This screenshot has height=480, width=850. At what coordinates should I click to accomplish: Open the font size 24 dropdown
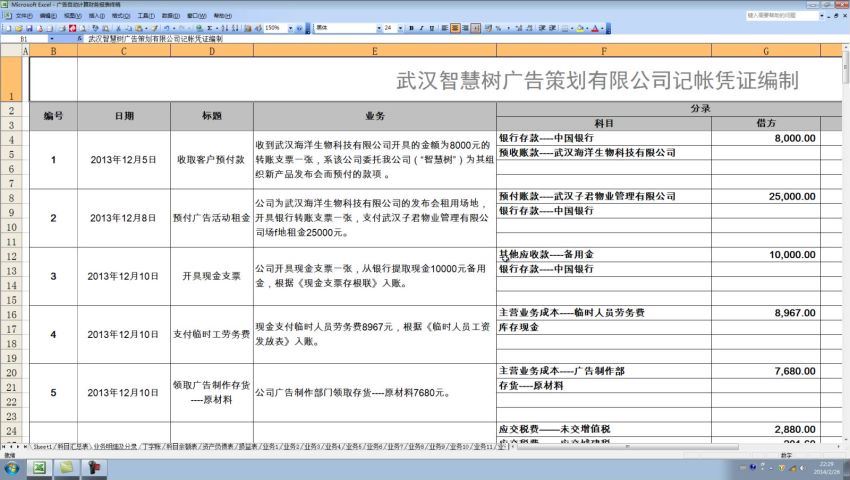click(400, 28)
